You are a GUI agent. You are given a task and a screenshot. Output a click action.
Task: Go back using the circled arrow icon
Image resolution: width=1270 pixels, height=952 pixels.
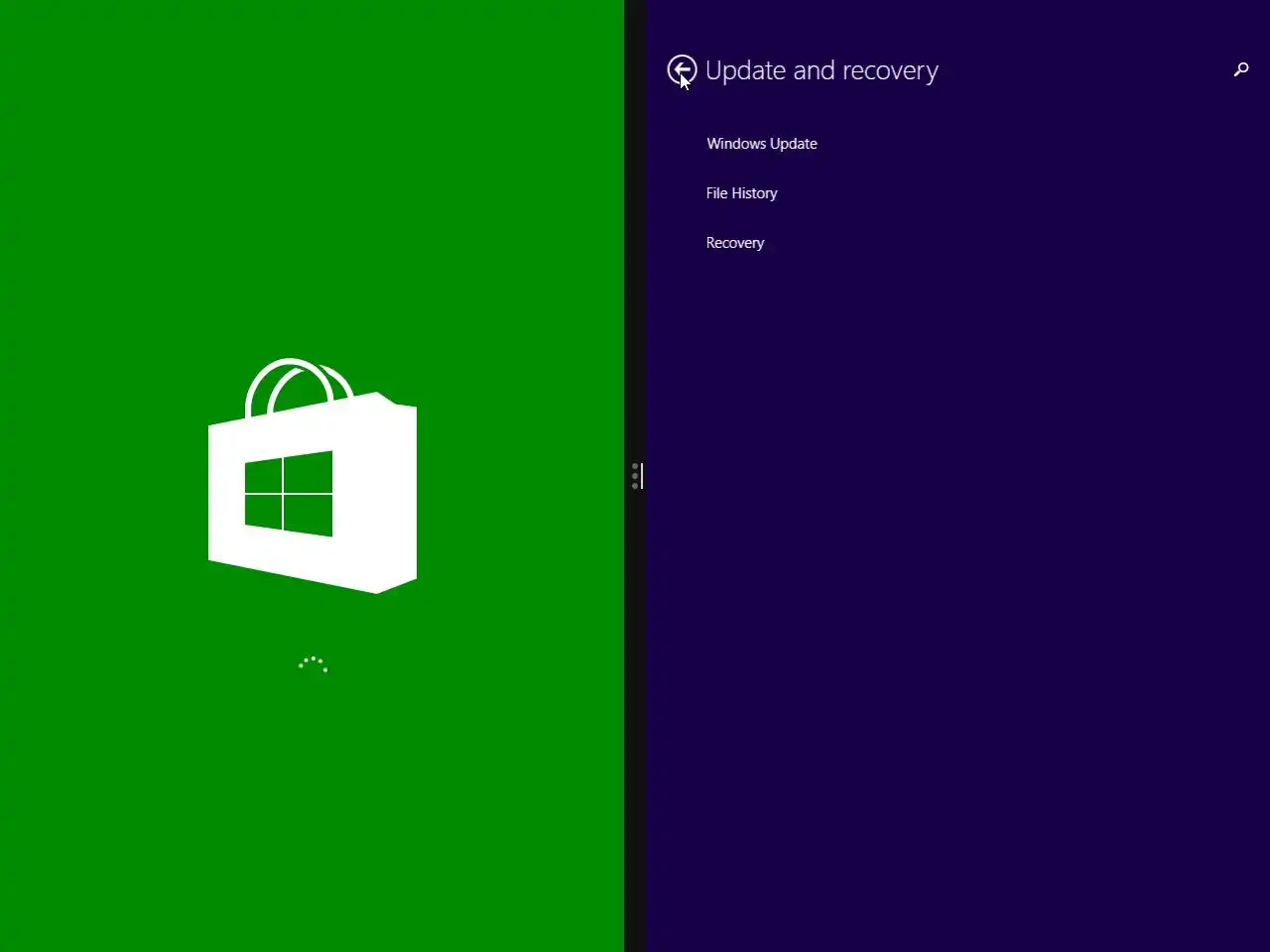point(682,69)
